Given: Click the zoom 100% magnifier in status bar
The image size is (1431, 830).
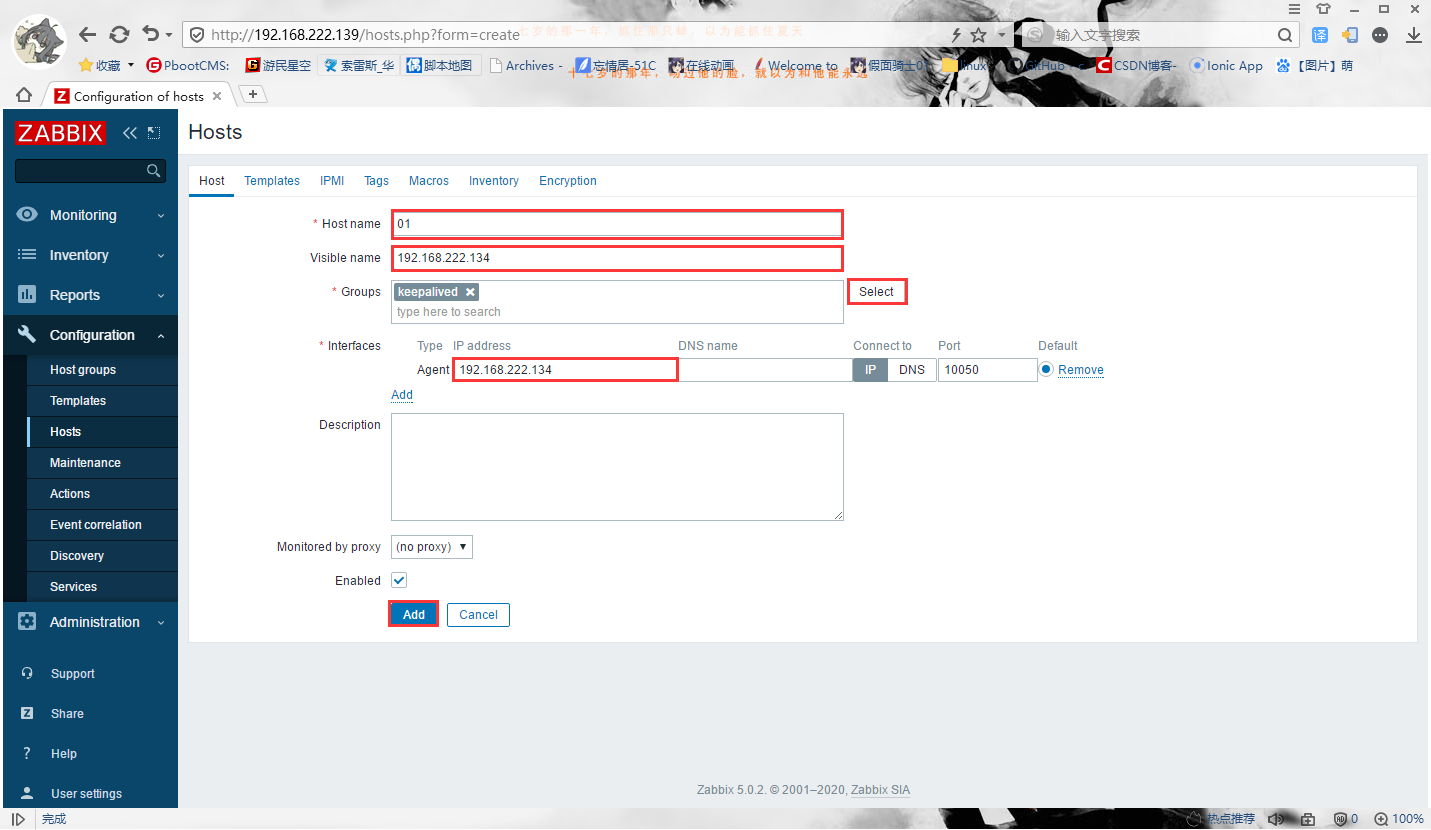Looking at the screenshot, I should [x=1381, y=819].
